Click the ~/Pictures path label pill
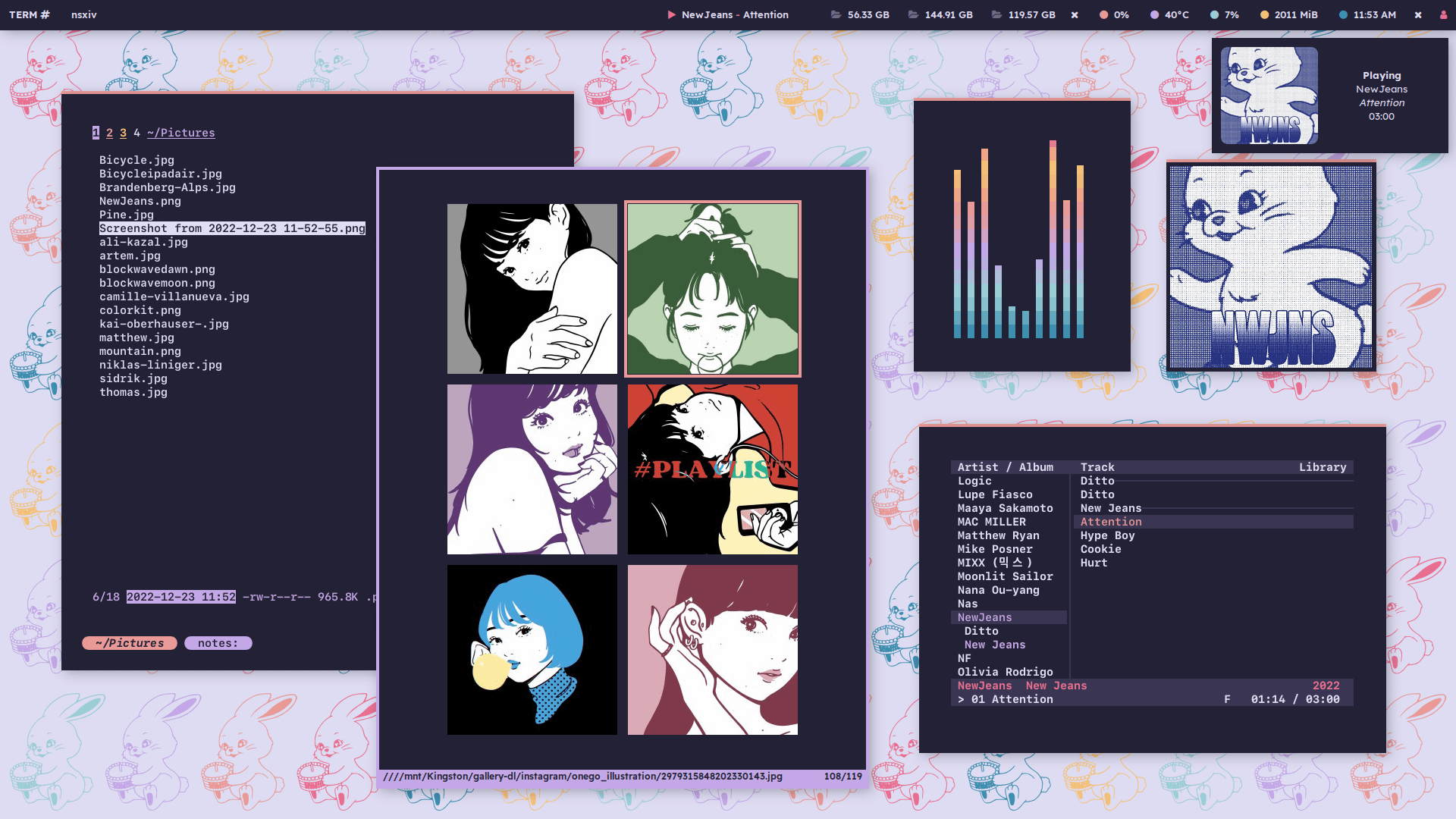This screenshot has height=819, width=1456. [x=130, y=643]
